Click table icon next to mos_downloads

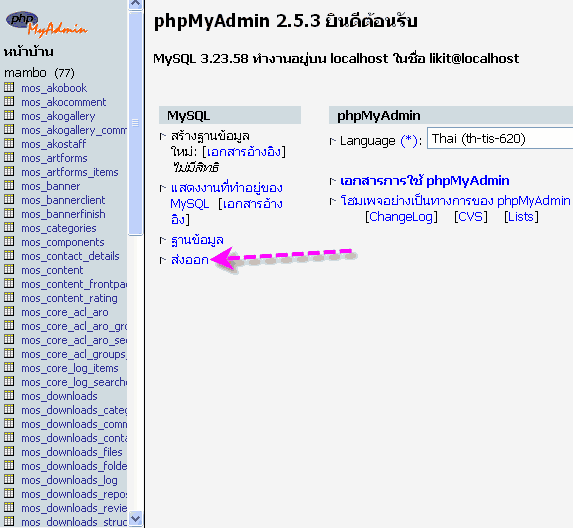point(9,395)
